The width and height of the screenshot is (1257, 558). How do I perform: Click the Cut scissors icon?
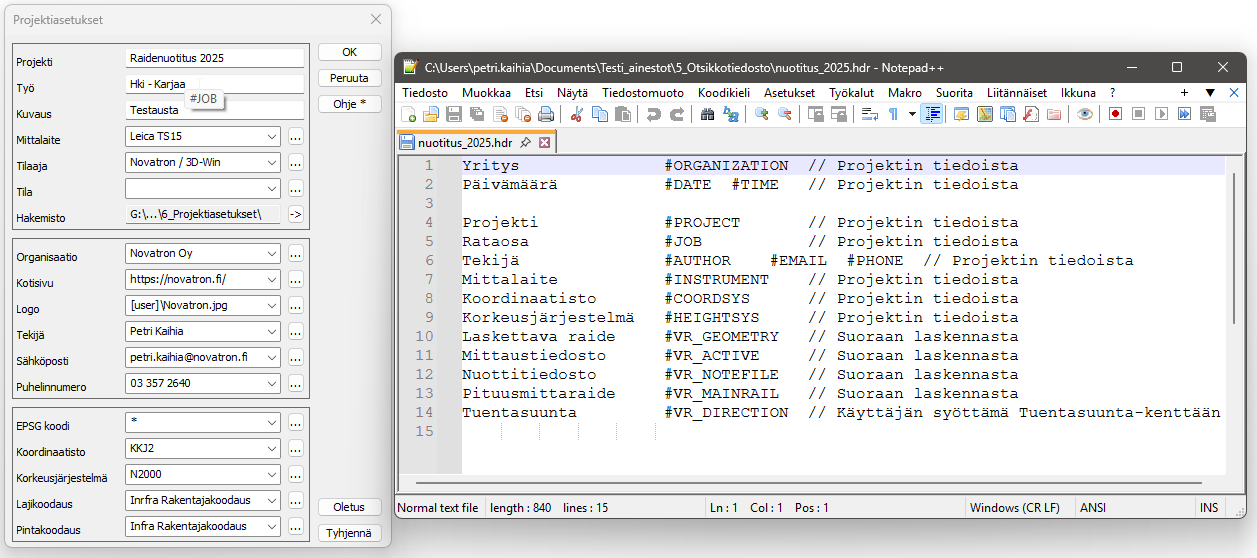point(577,114)
